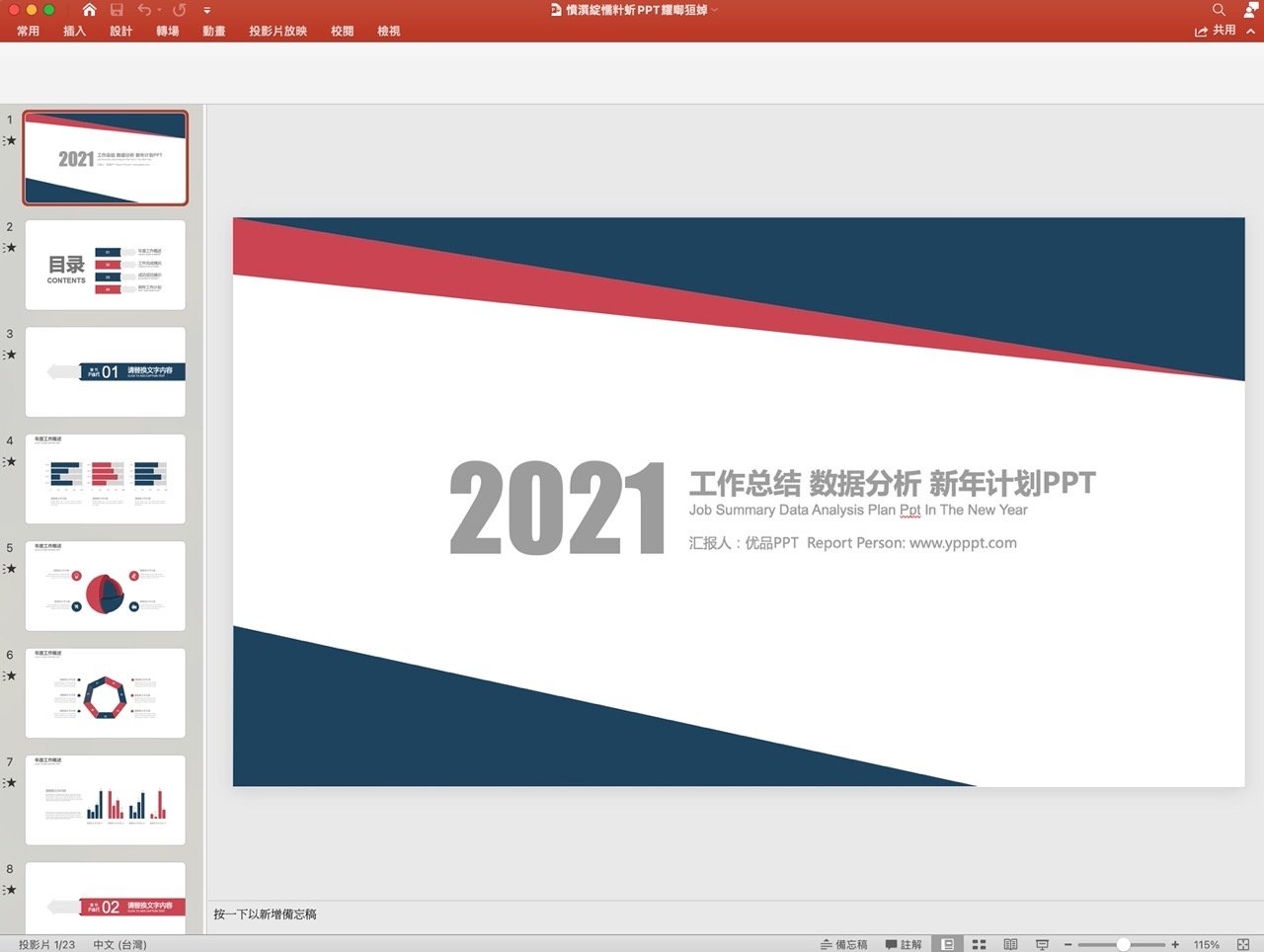Click the large 2021 text on slide
Screen dimensions: 1264x952
(x=558, y=509)
